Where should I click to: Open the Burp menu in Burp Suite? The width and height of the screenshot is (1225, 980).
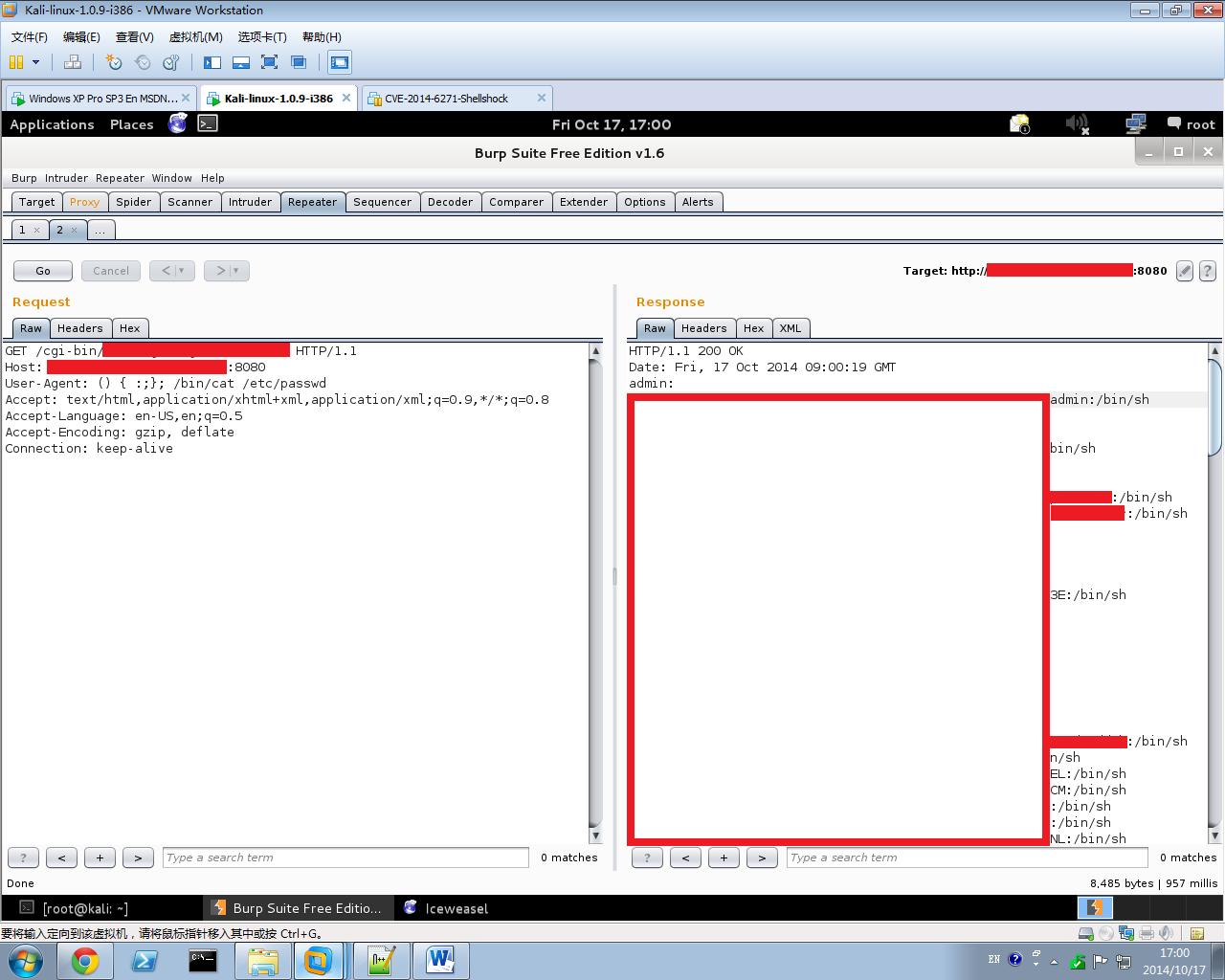pyautogui.click(x=24, y=178)
